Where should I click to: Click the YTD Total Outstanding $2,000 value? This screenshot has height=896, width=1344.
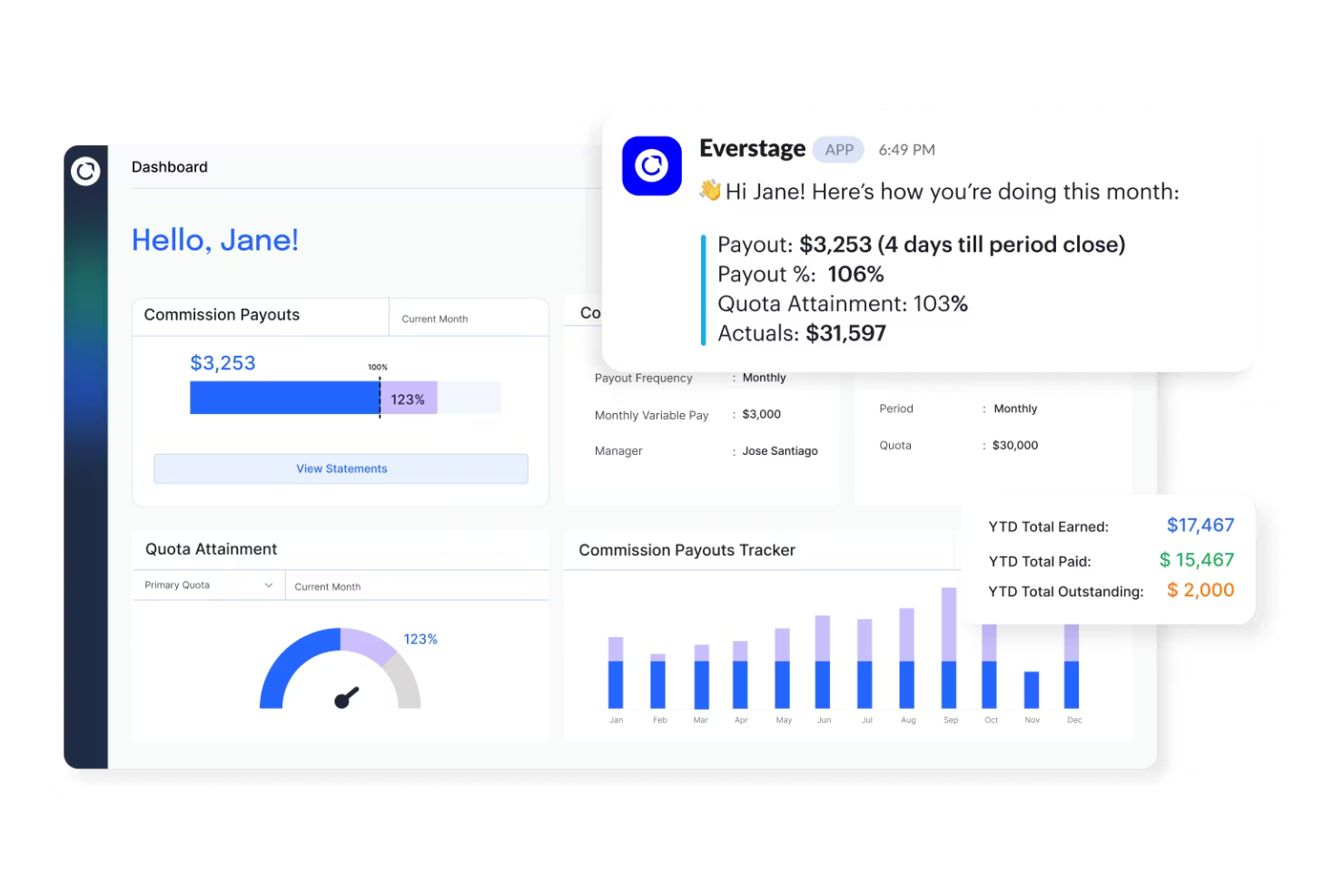tap(1201, 590)
